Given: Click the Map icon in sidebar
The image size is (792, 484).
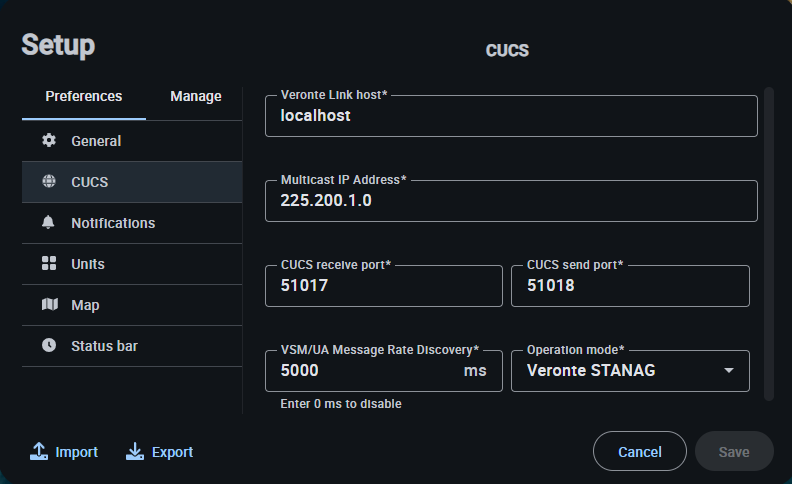Looking at the screenshot, I should (49, 305).
